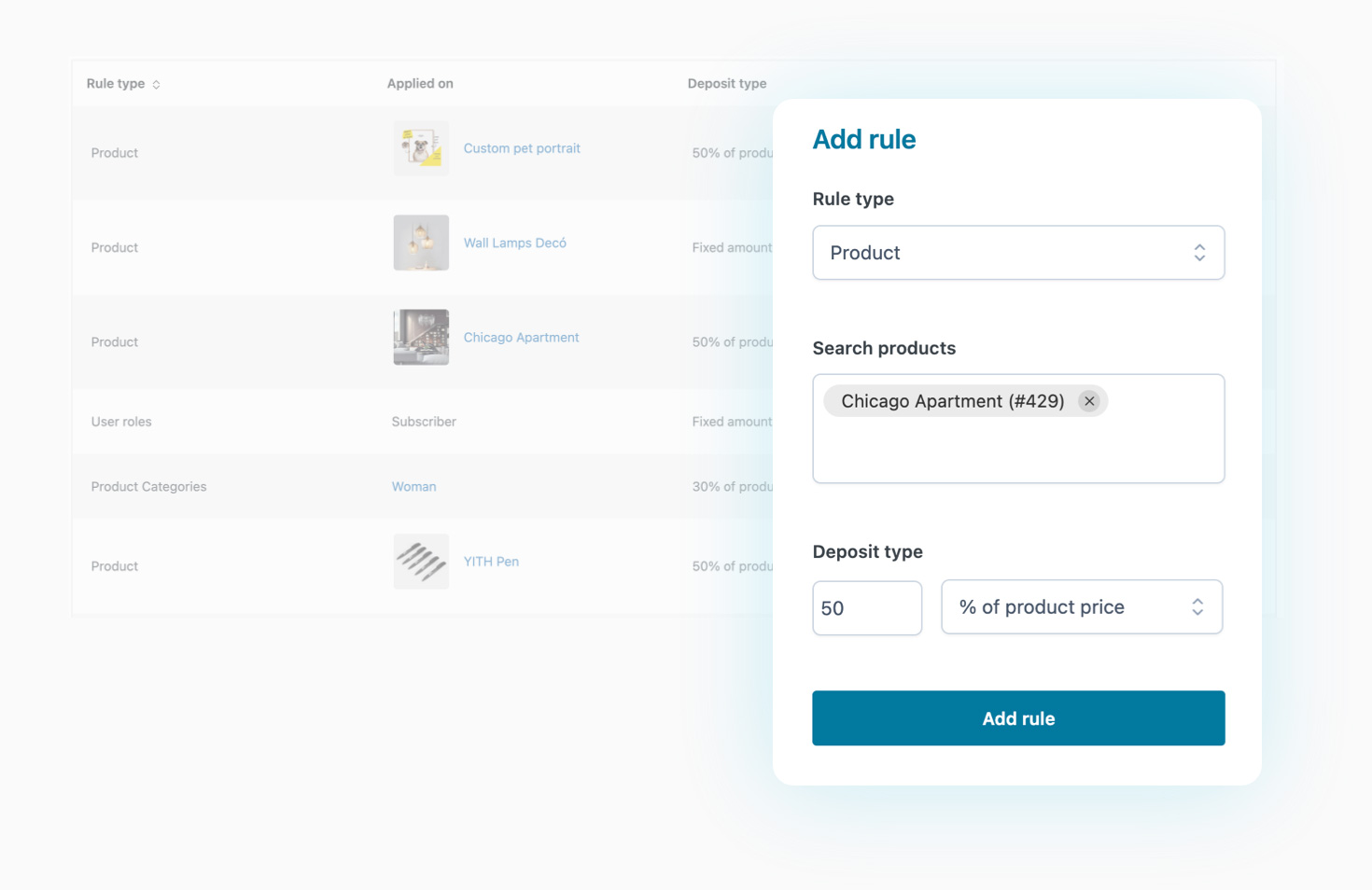Open the Rule type Product dropdown
The image size is (1372, 890).
tap(1017, 253)
